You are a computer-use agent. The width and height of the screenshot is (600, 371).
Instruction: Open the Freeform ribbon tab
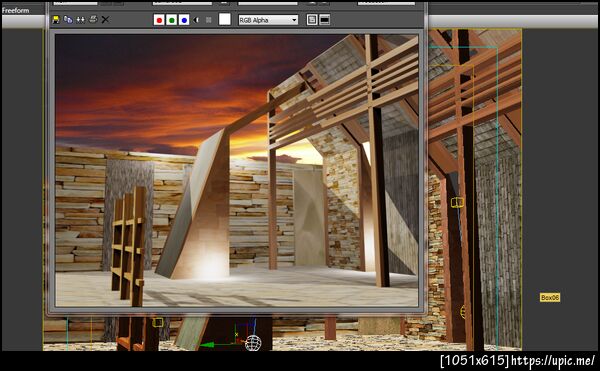tap(15, 10)
